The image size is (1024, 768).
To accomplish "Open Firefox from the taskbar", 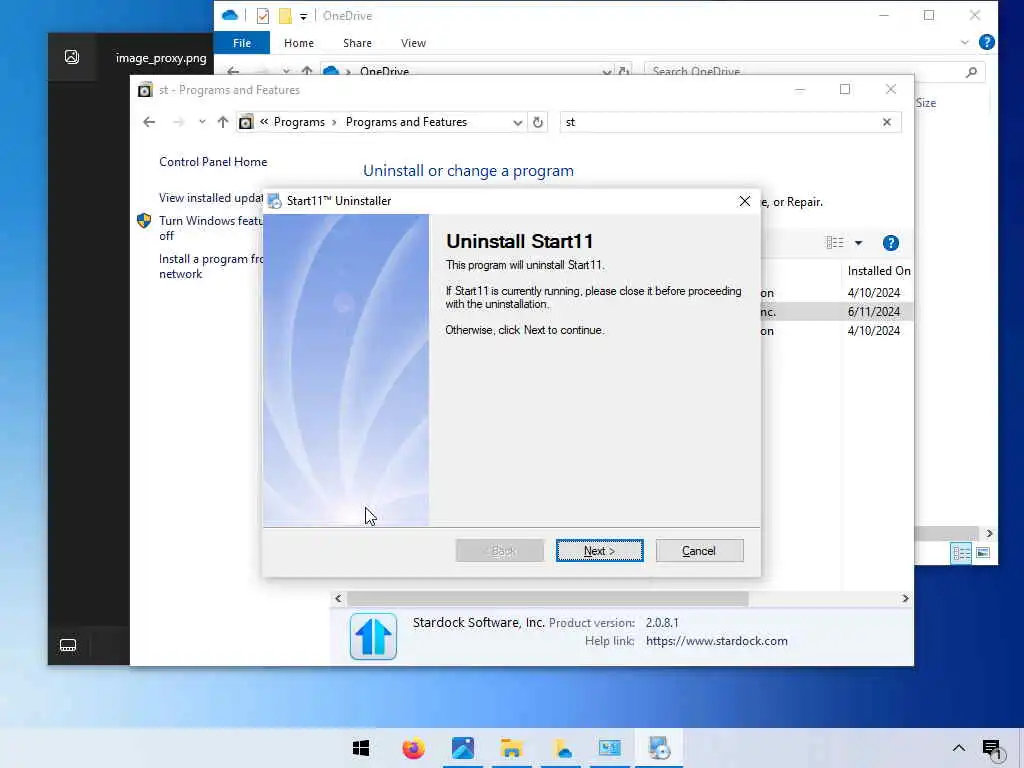I will coord(413,748).
